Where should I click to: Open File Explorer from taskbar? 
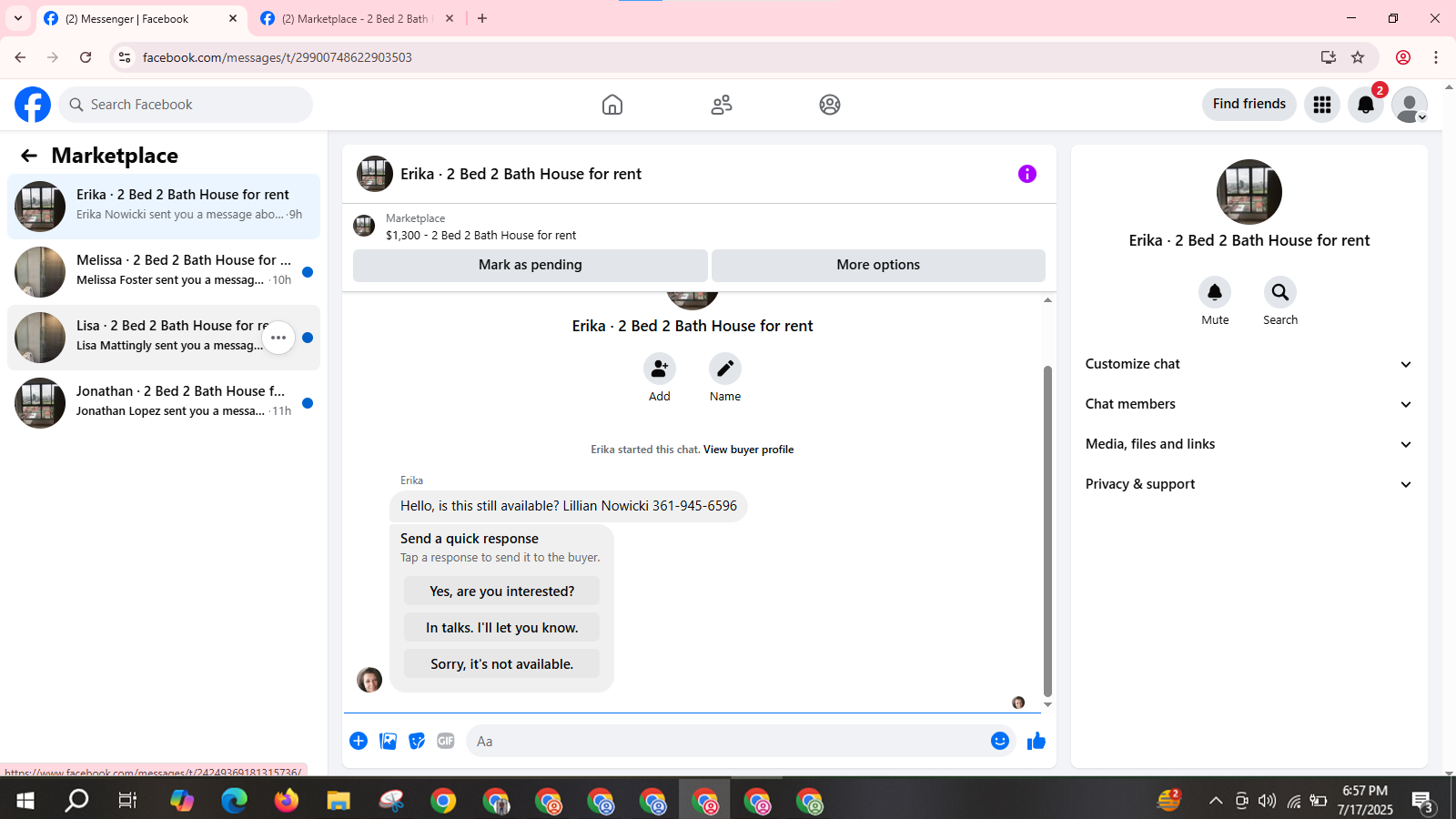pyautogui.click(x=339, y=801)
